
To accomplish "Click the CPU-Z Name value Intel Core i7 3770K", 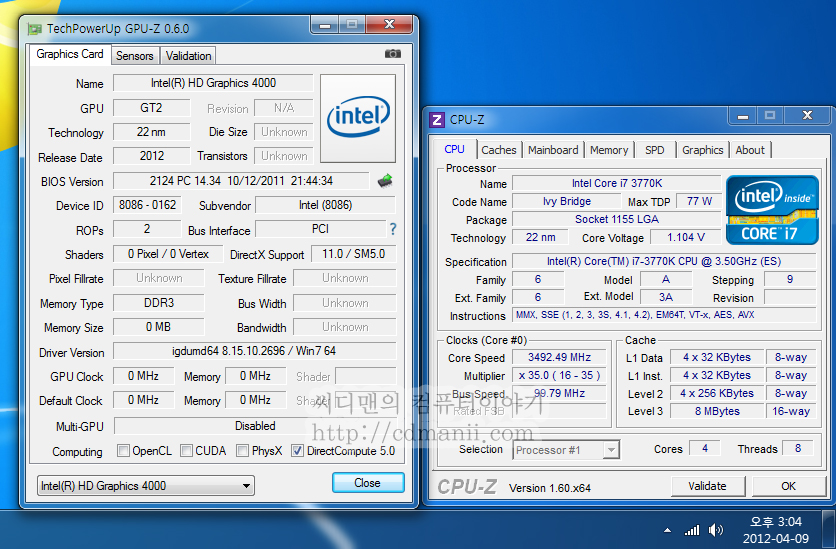I will (x=617, y=183).
